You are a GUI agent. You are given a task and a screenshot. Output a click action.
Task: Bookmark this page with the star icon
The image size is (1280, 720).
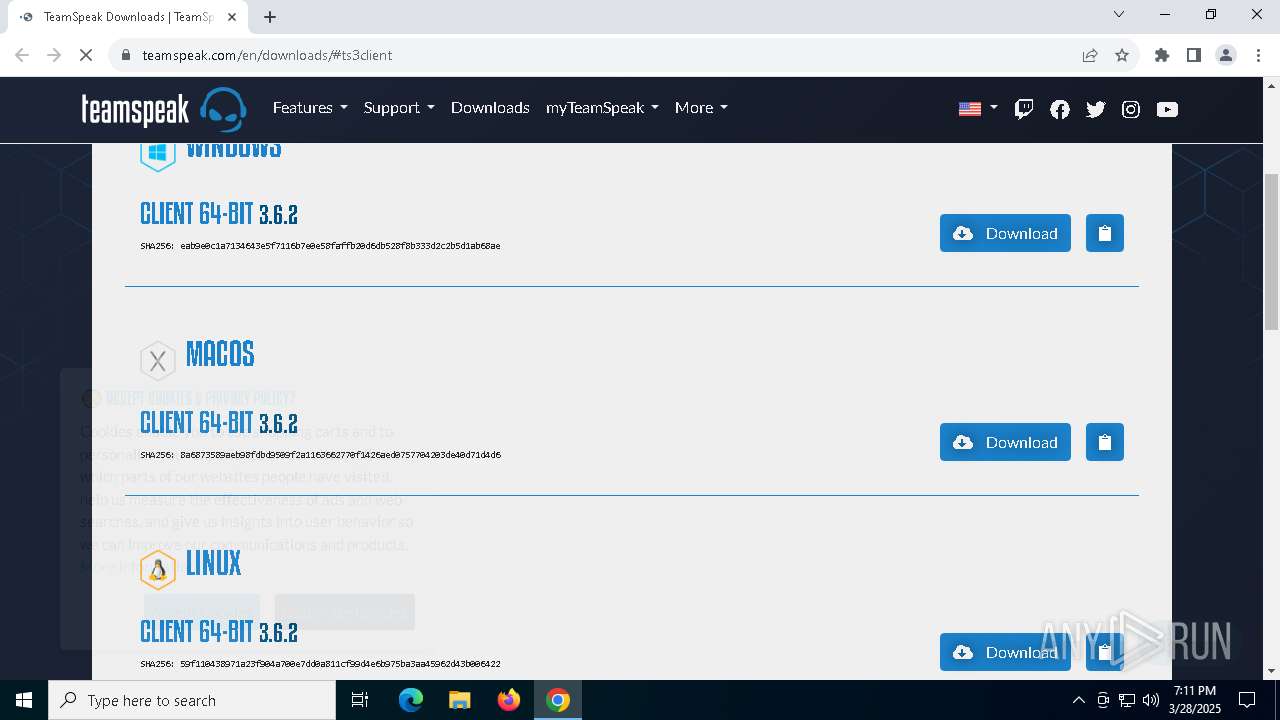point(1122,55)
